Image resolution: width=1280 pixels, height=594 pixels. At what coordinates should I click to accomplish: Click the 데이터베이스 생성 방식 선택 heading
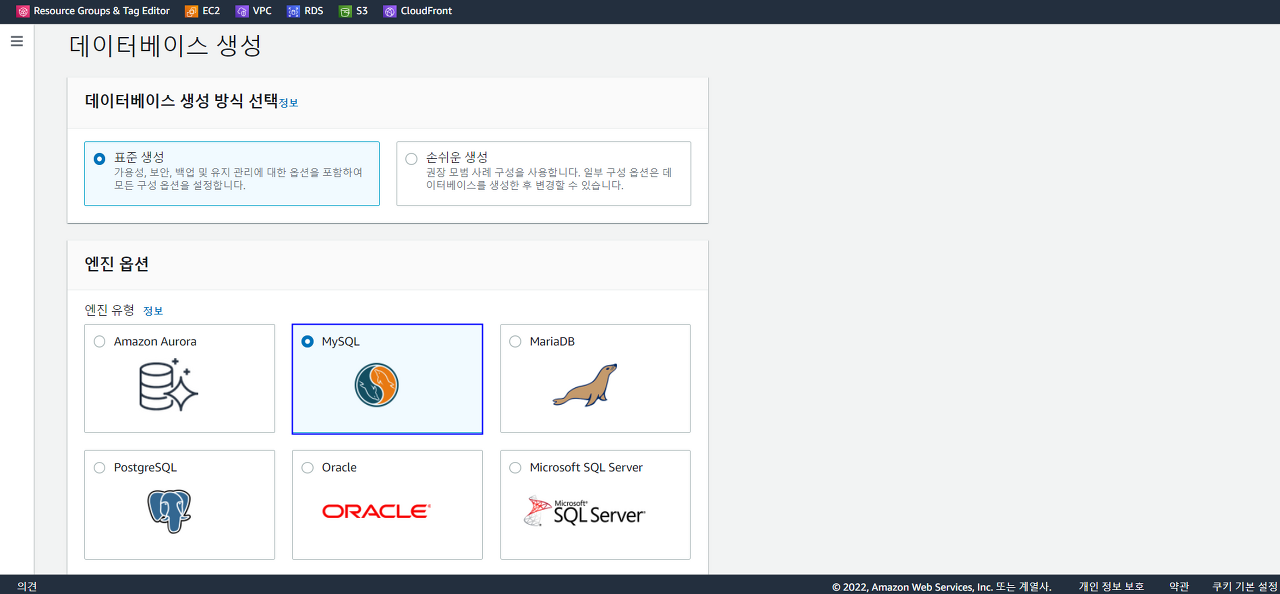(181, 101)
